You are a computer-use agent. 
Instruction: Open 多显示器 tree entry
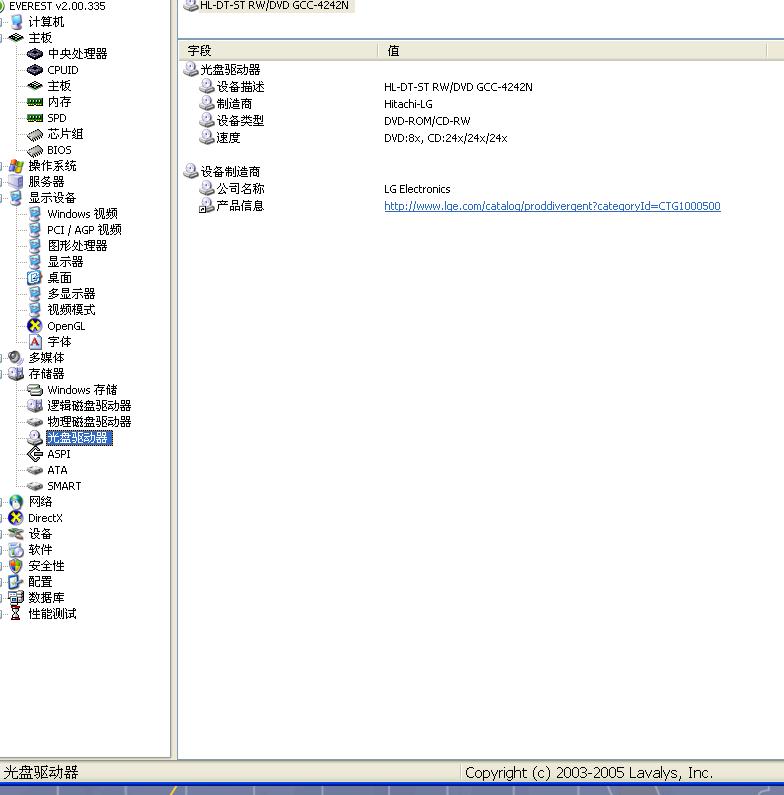click(x=72, y=294)
